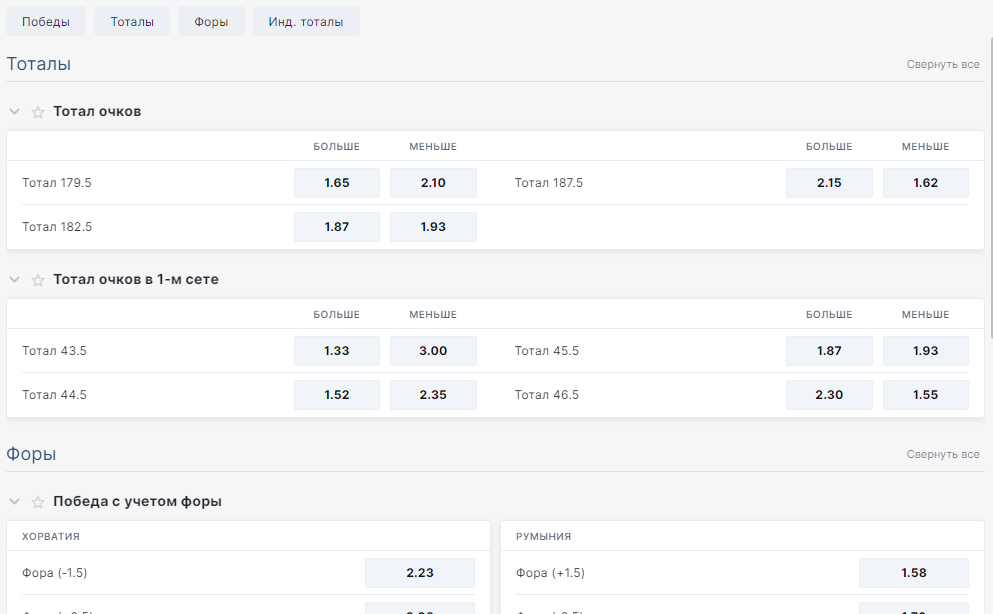Pick Тотал 46.5 больше odds 2.30

pos(829,395)
